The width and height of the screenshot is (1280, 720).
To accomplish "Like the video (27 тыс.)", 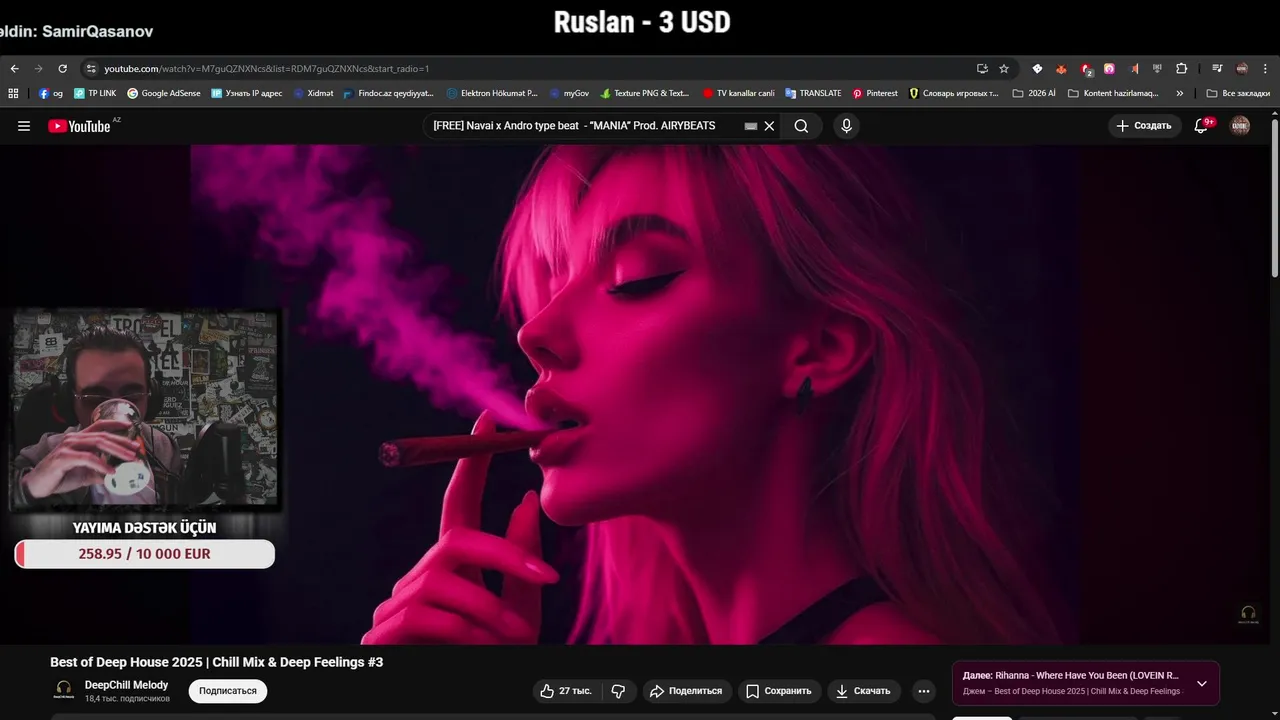I will click(566, 691).
